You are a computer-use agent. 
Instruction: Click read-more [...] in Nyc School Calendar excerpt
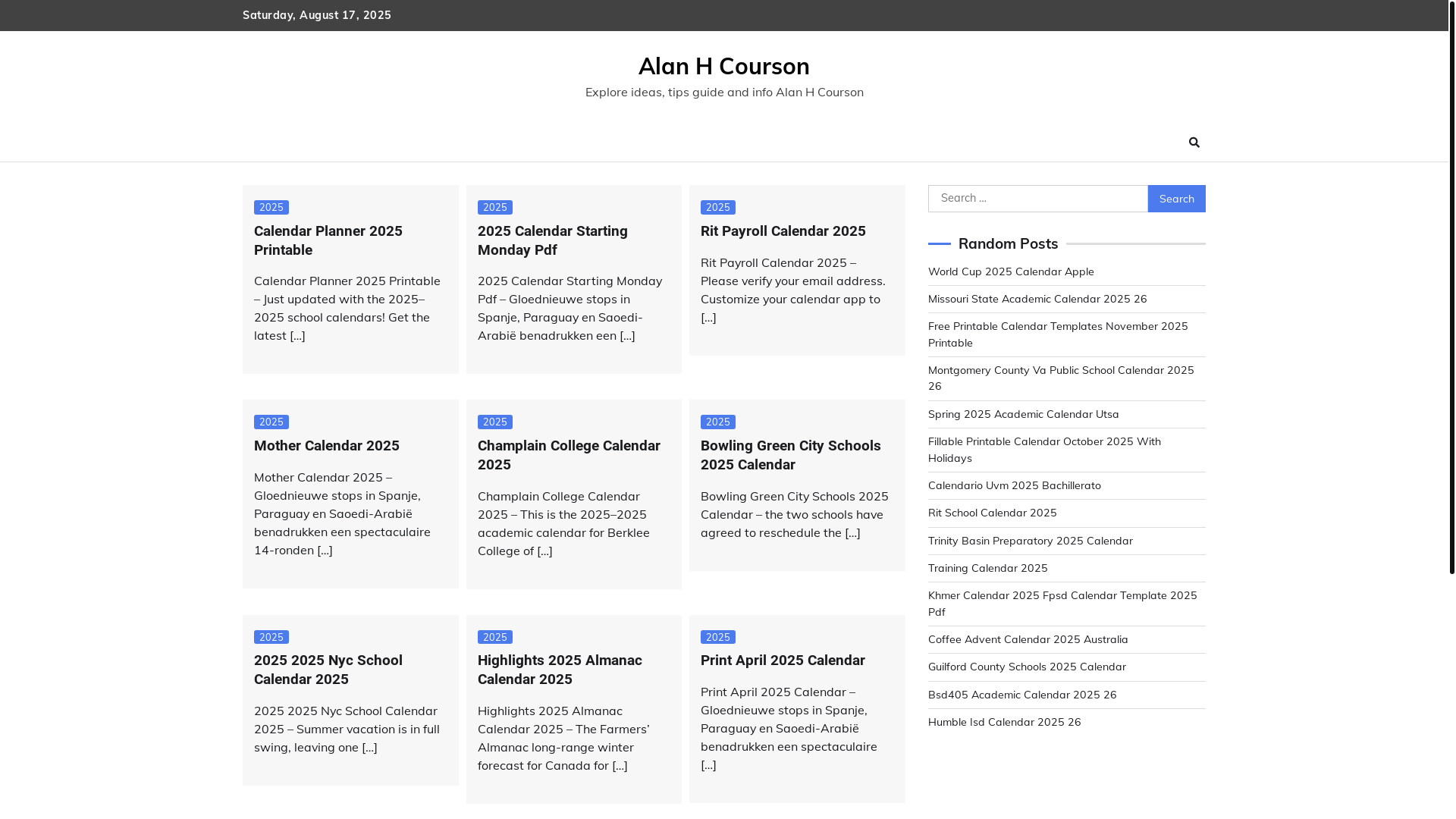[369, 747]
